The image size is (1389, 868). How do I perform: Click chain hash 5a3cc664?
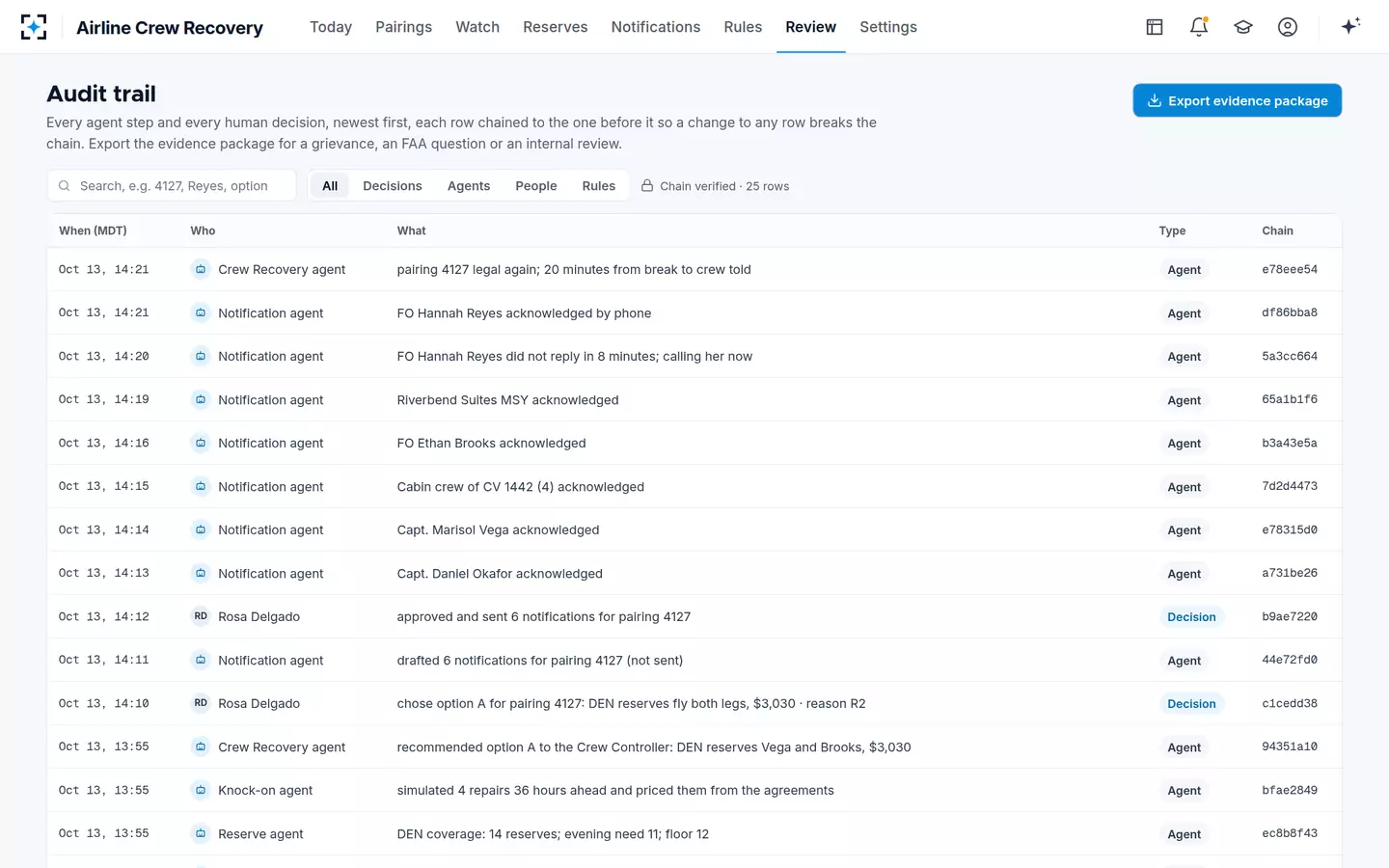coord(1290,356)
